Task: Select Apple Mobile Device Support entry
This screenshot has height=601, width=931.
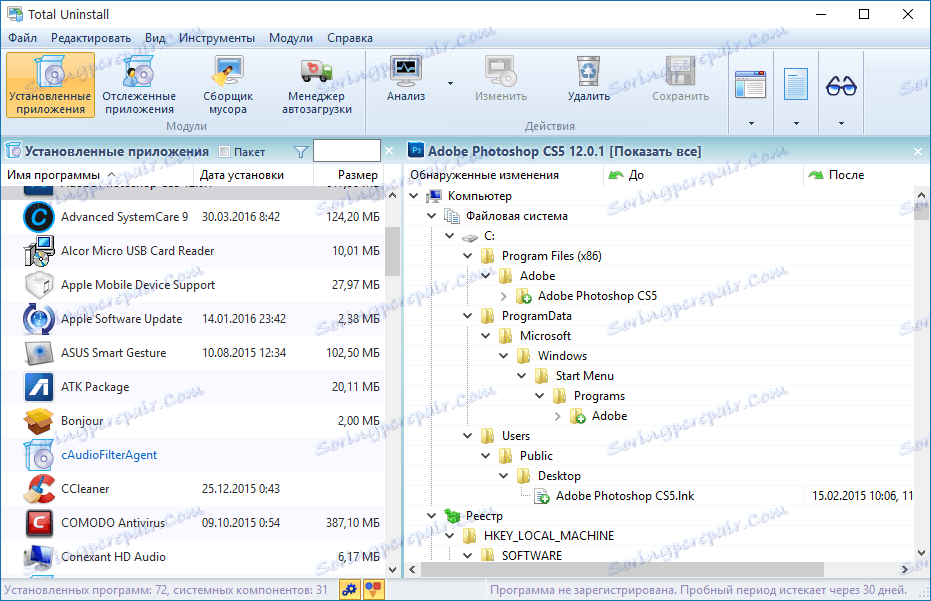Action: (x=193, y=285)
